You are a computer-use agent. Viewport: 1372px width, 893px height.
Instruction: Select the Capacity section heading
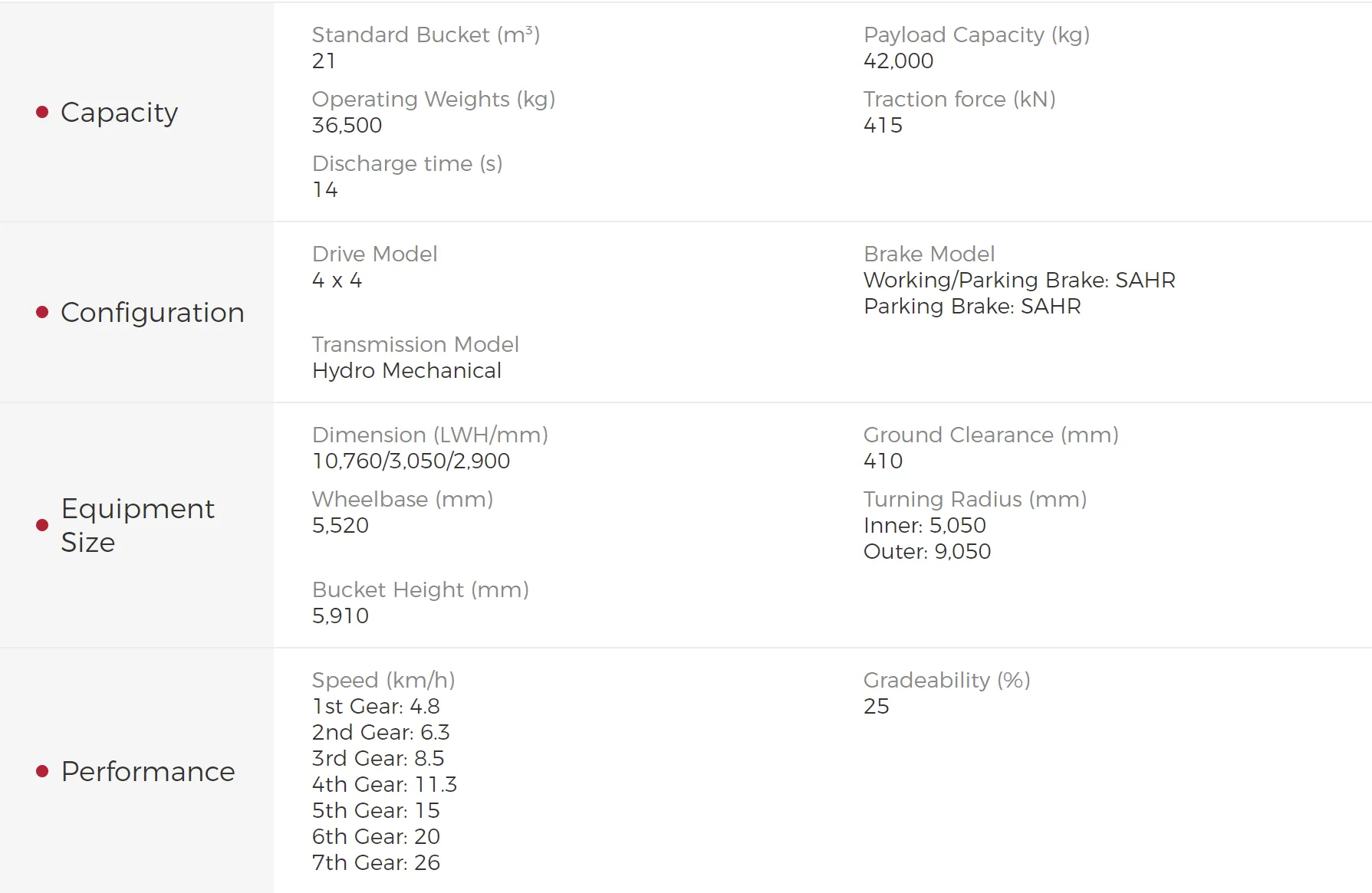119,113
